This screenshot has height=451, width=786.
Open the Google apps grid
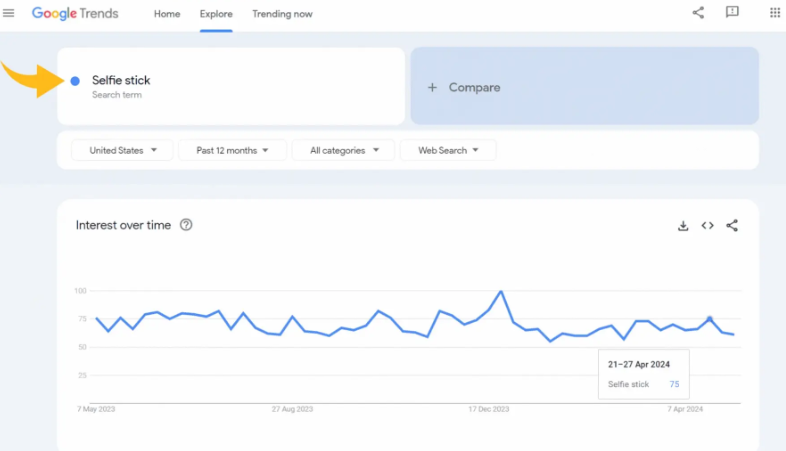click(775, 13)
